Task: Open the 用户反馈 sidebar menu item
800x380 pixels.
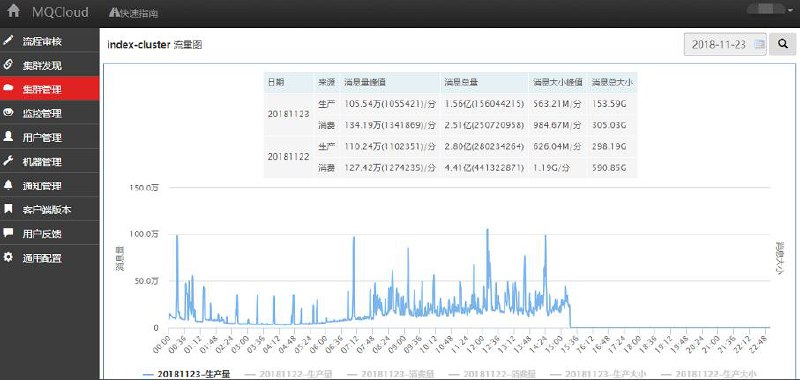Action: tap(49, 234)
